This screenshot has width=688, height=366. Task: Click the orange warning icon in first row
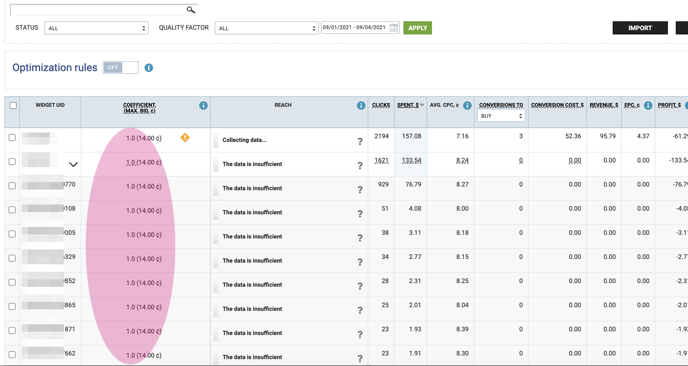click(x=185, y=138)
